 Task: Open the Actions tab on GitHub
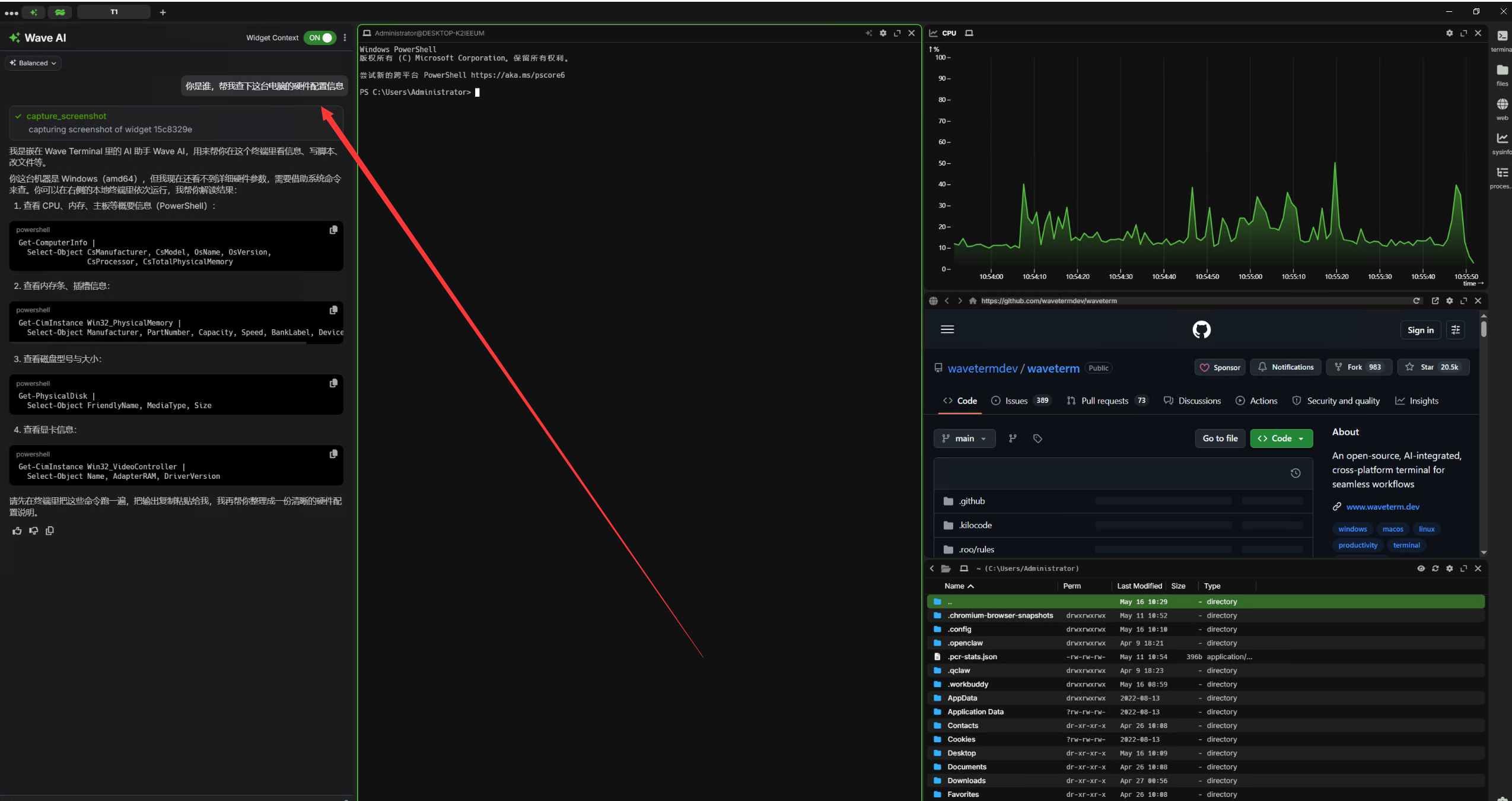tap(1256, 401)
